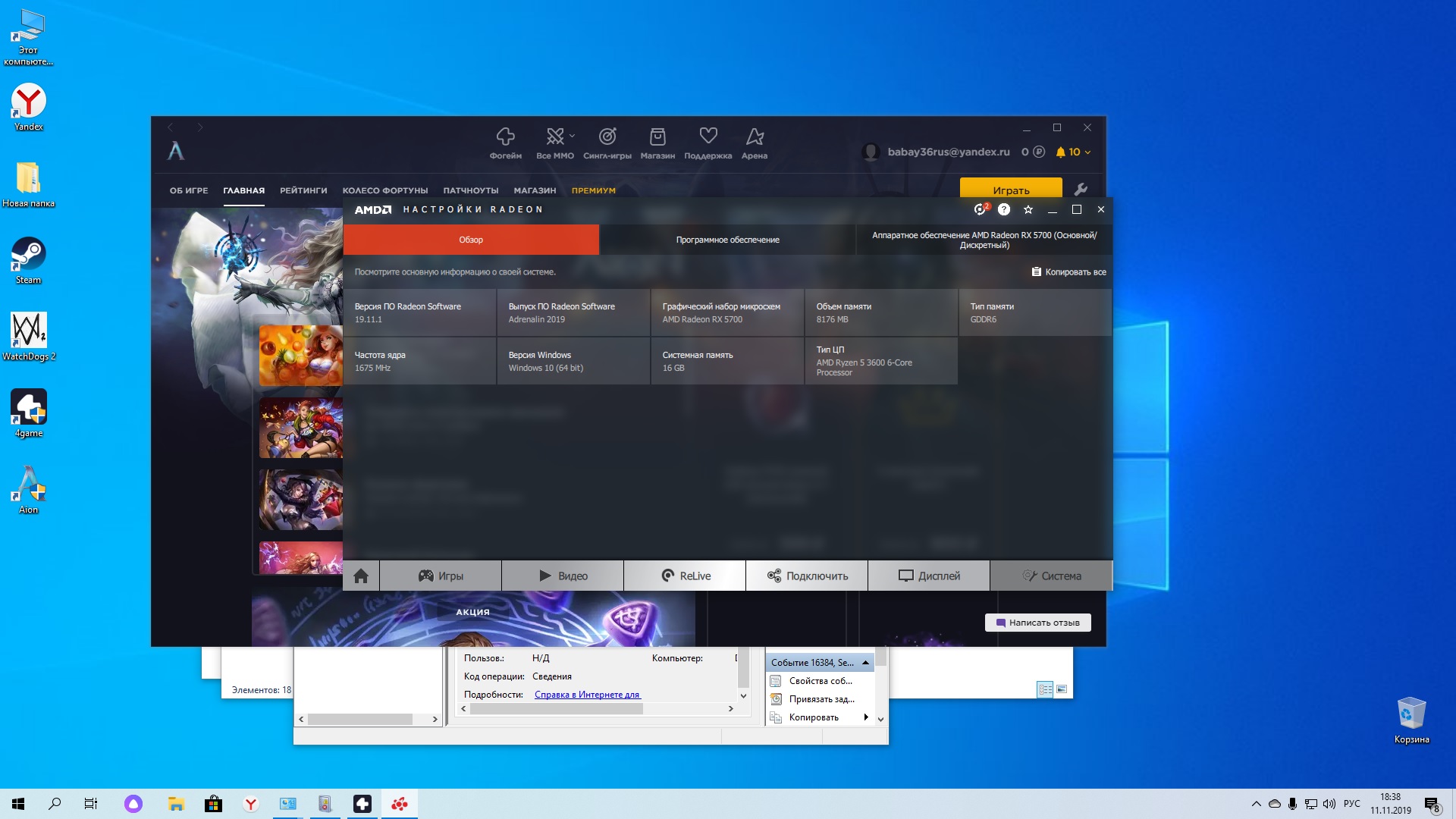Click the Radeon help question mark
Viewport: 1456px width, 819px height.
[1004, 209]
